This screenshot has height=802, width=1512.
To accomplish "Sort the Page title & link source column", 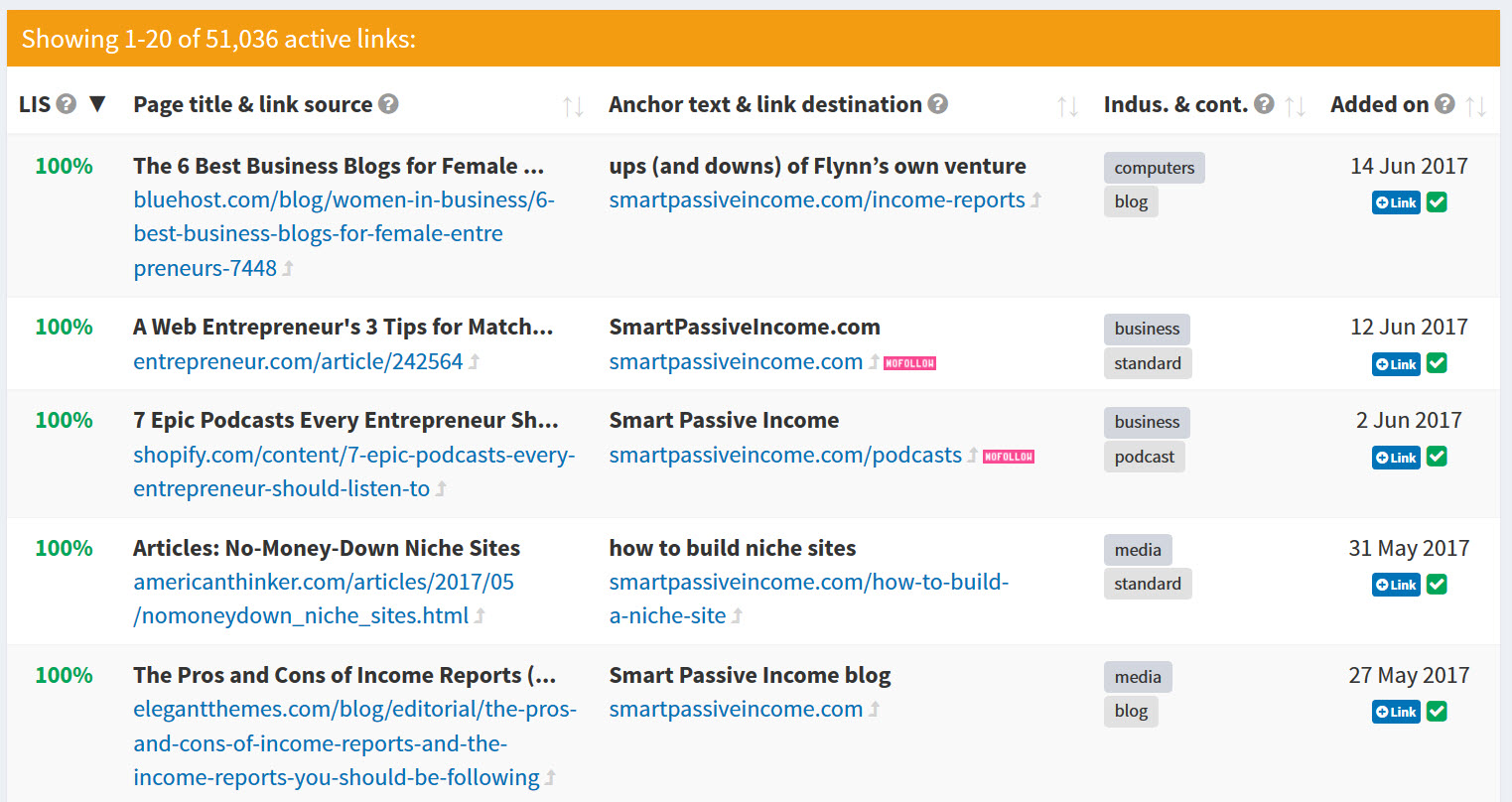I will 573,106.
